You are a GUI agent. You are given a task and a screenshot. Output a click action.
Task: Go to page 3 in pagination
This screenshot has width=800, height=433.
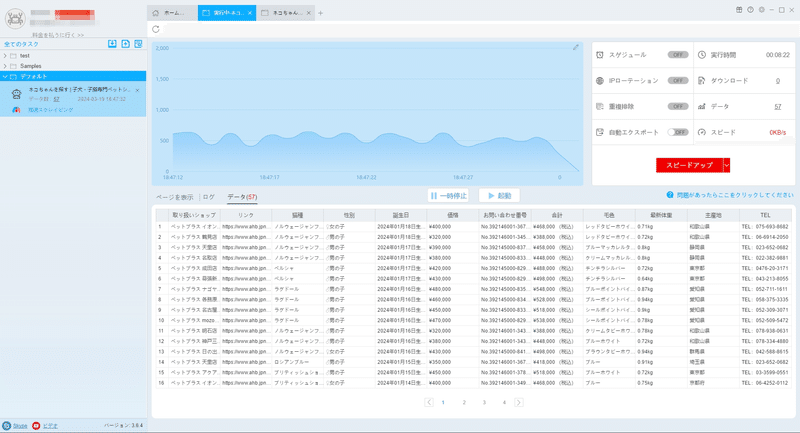[484, 402]
